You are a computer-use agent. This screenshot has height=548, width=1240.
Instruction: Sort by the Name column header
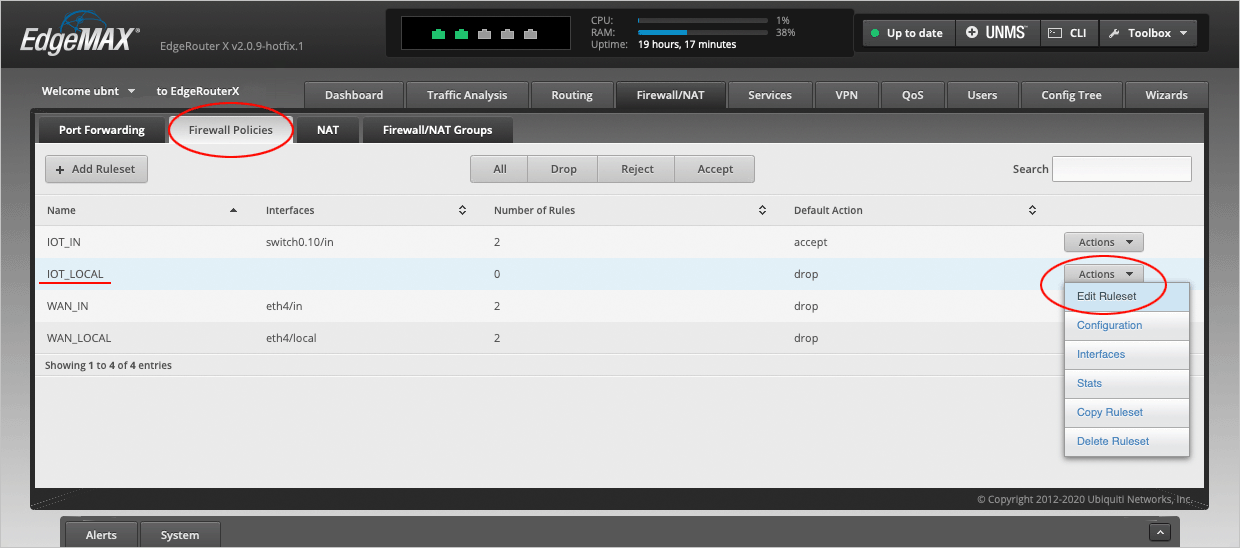(143, 210)
